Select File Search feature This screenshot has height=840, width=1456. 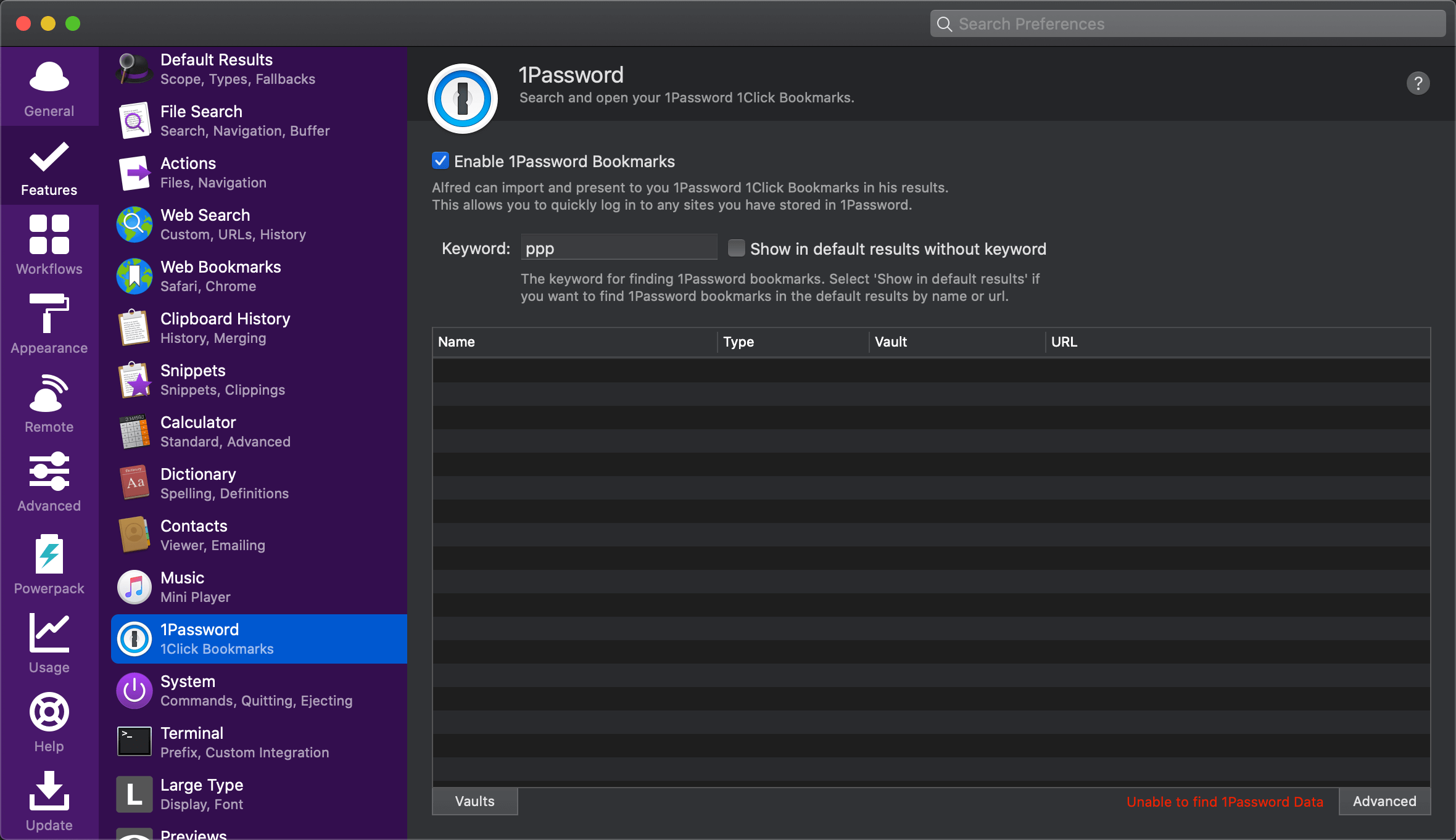[259, 121]
